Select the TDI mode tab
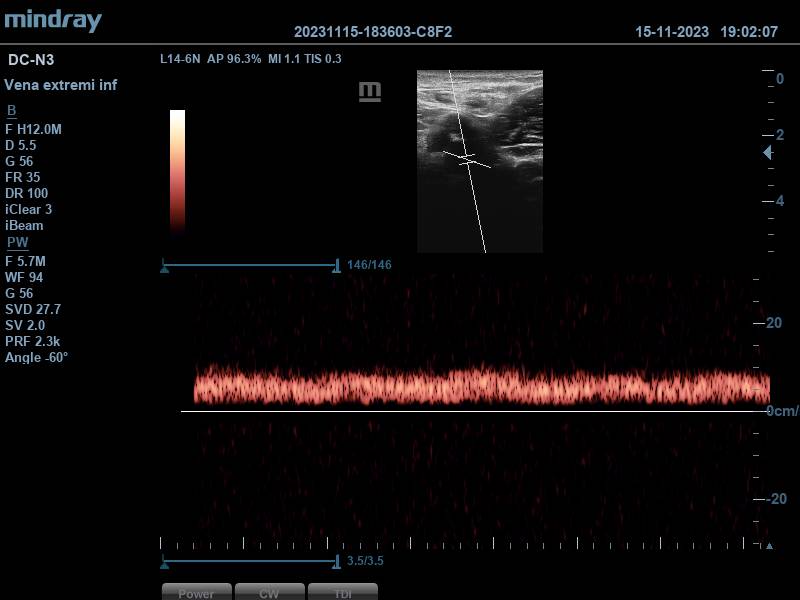 tap(343, 592)
